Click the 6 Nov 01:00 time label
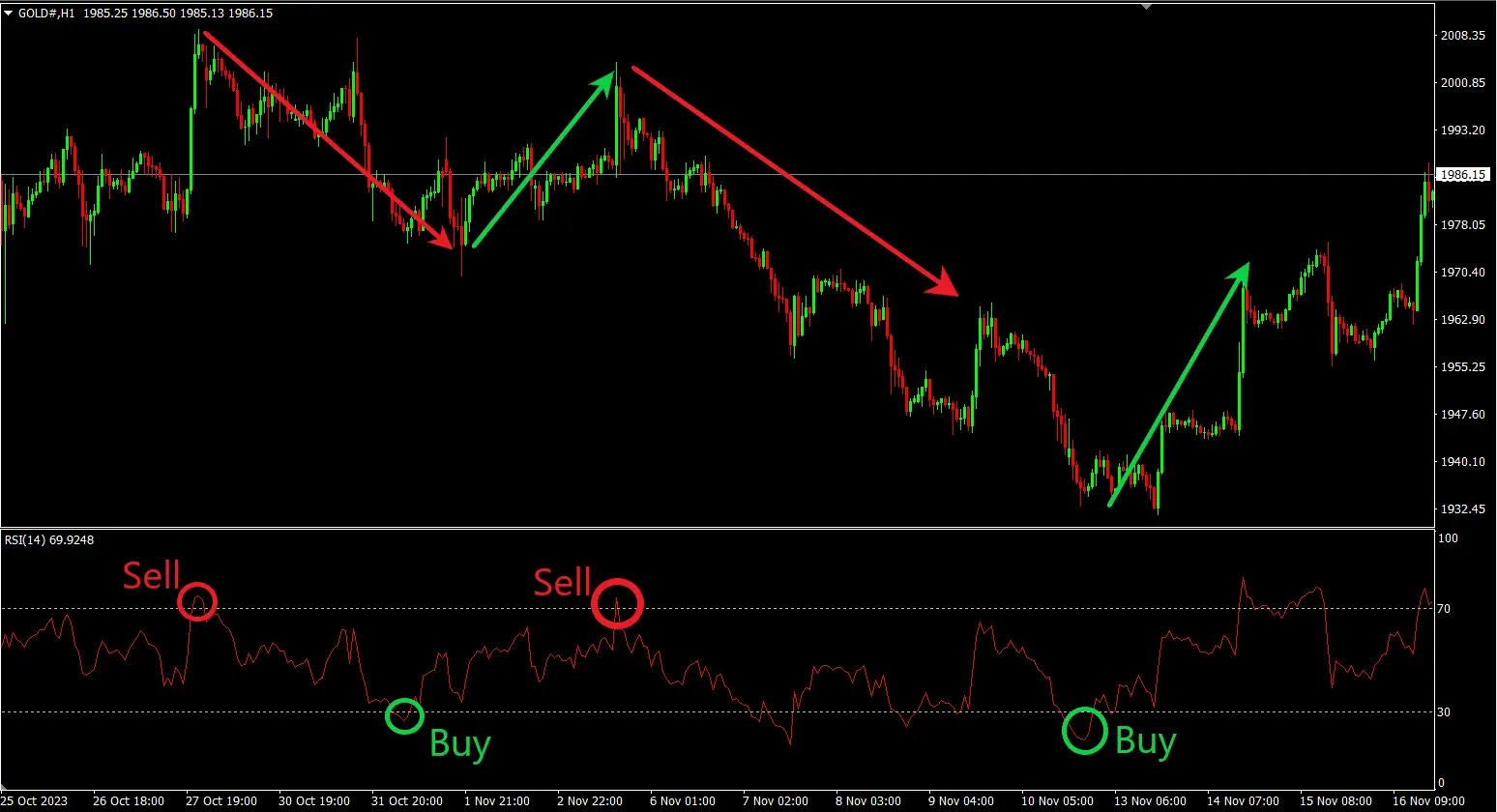The image size is (1497, 812). [x=683, y=801]
